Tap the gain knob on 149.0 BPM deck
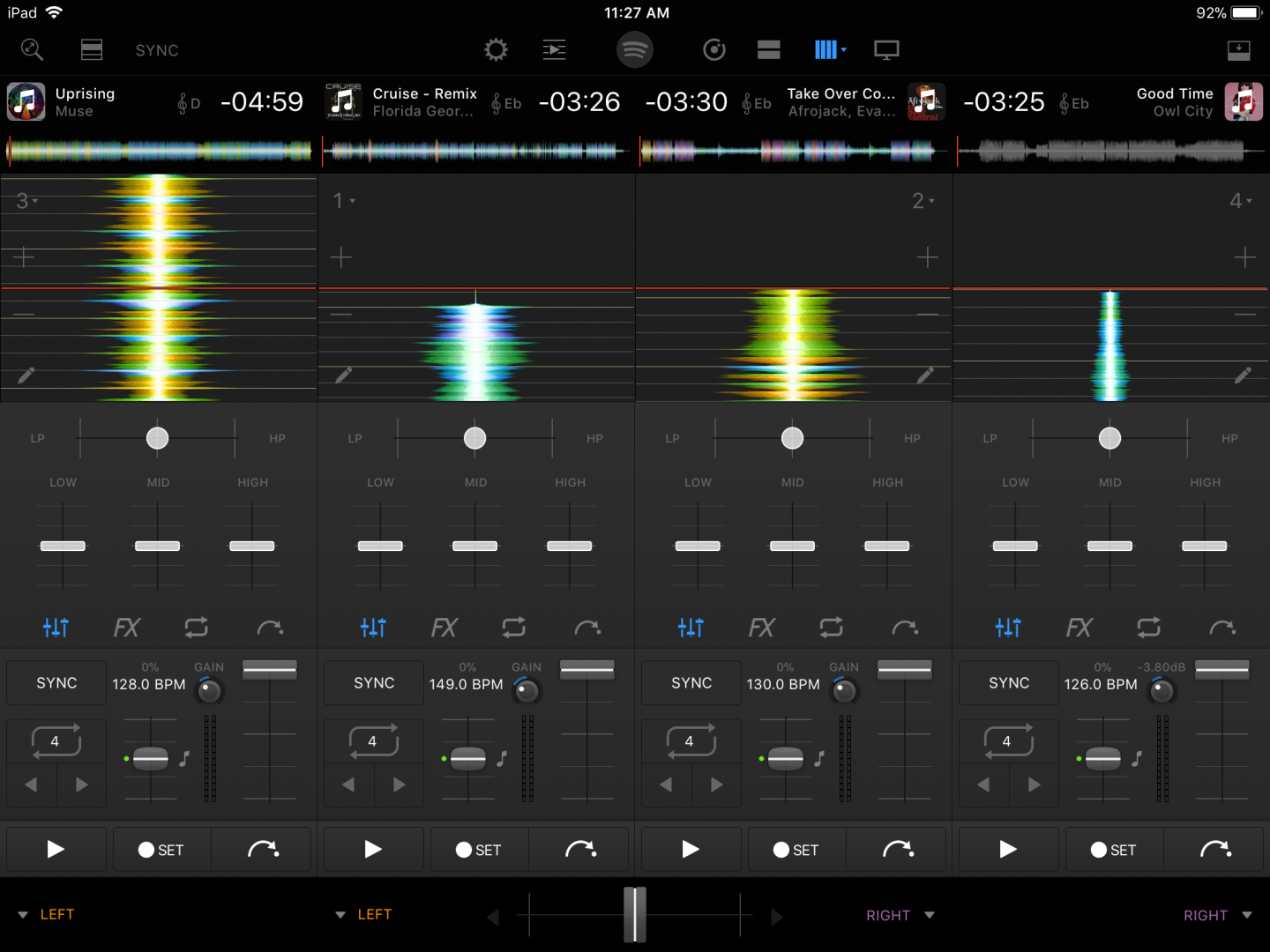The height and width of the screenshot is (952, 1270). 527,691
